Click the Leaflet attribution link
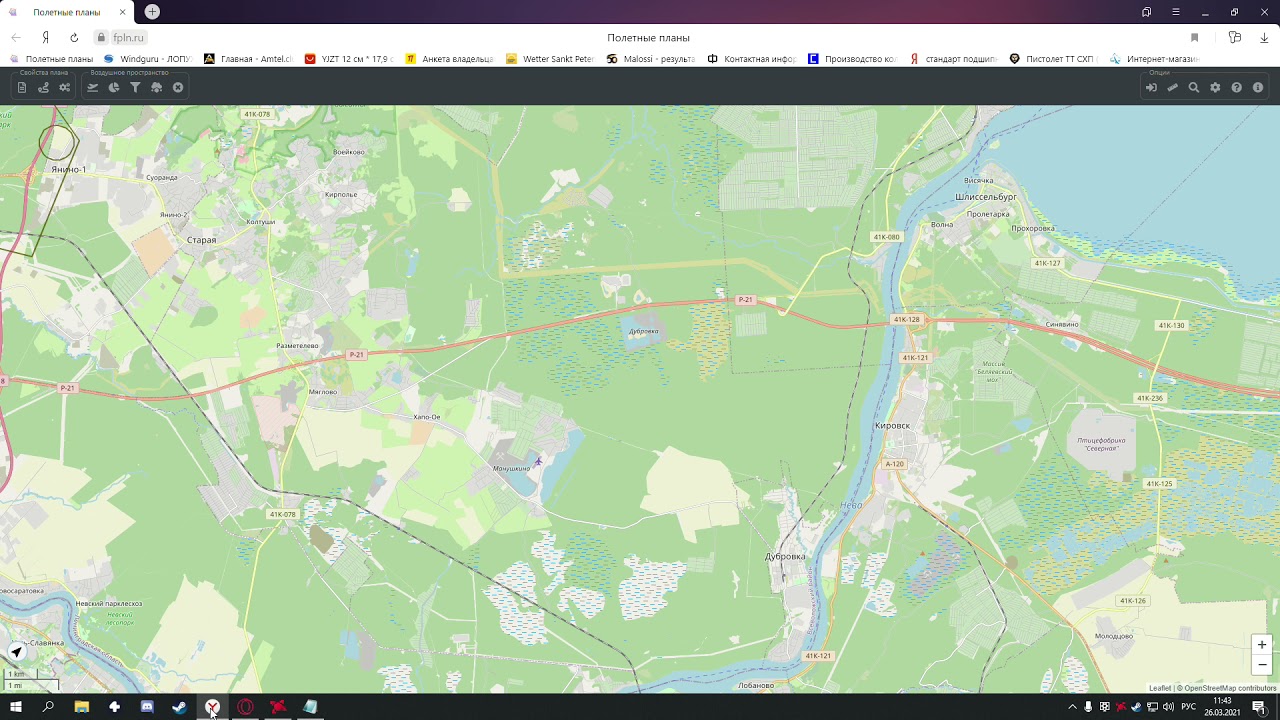Viewport: 1280px width, 720px height. tap(1160, 688)
